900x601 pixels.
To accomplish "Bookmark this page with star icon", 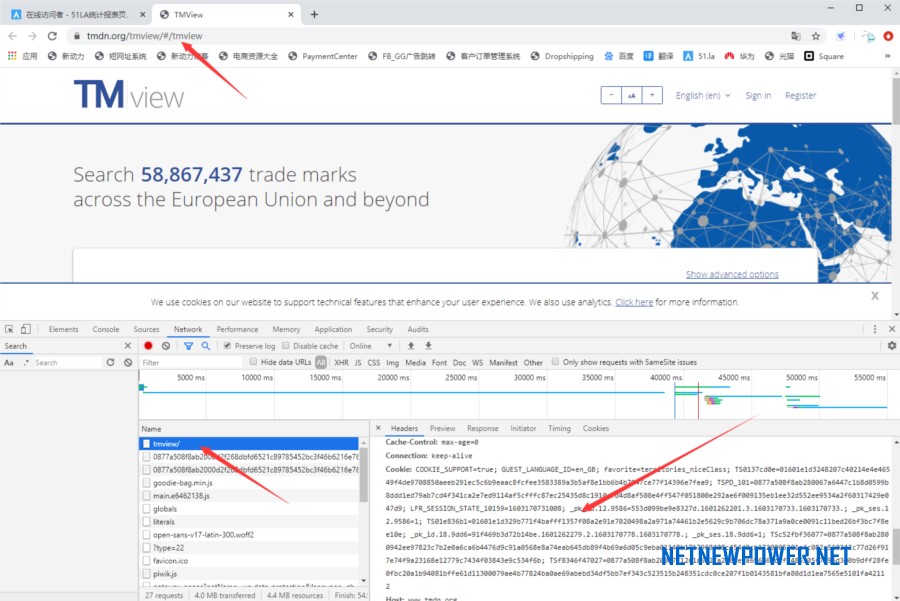I will coord(816,36).
